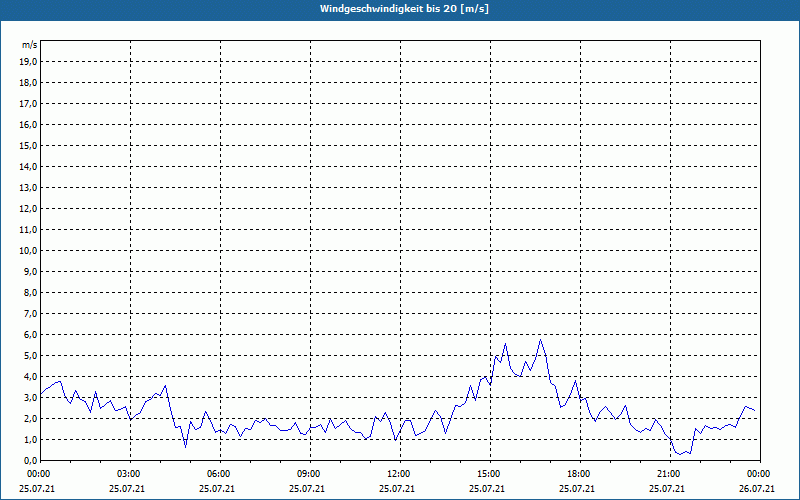
Task: Select the "19,0" y-axis label
Action: tap(28, 62)
